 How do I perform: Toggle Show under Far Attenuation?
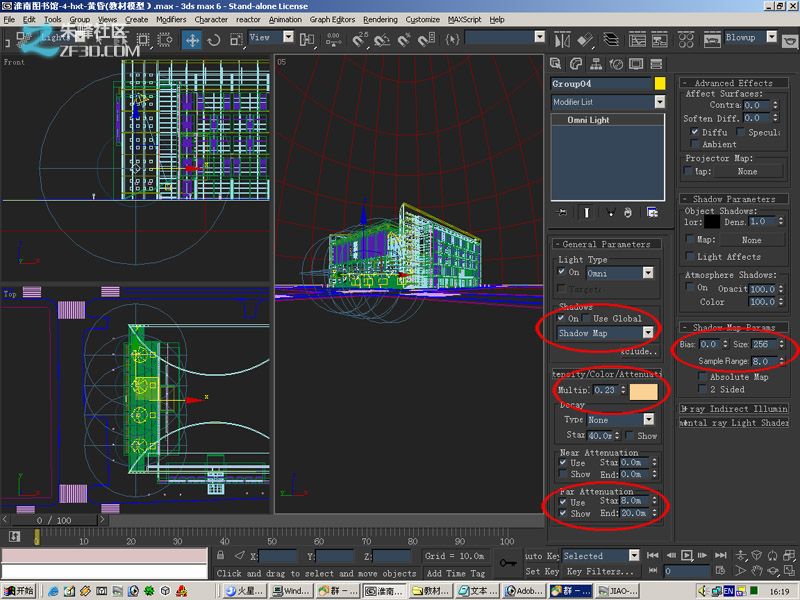(x=562, y=512)
